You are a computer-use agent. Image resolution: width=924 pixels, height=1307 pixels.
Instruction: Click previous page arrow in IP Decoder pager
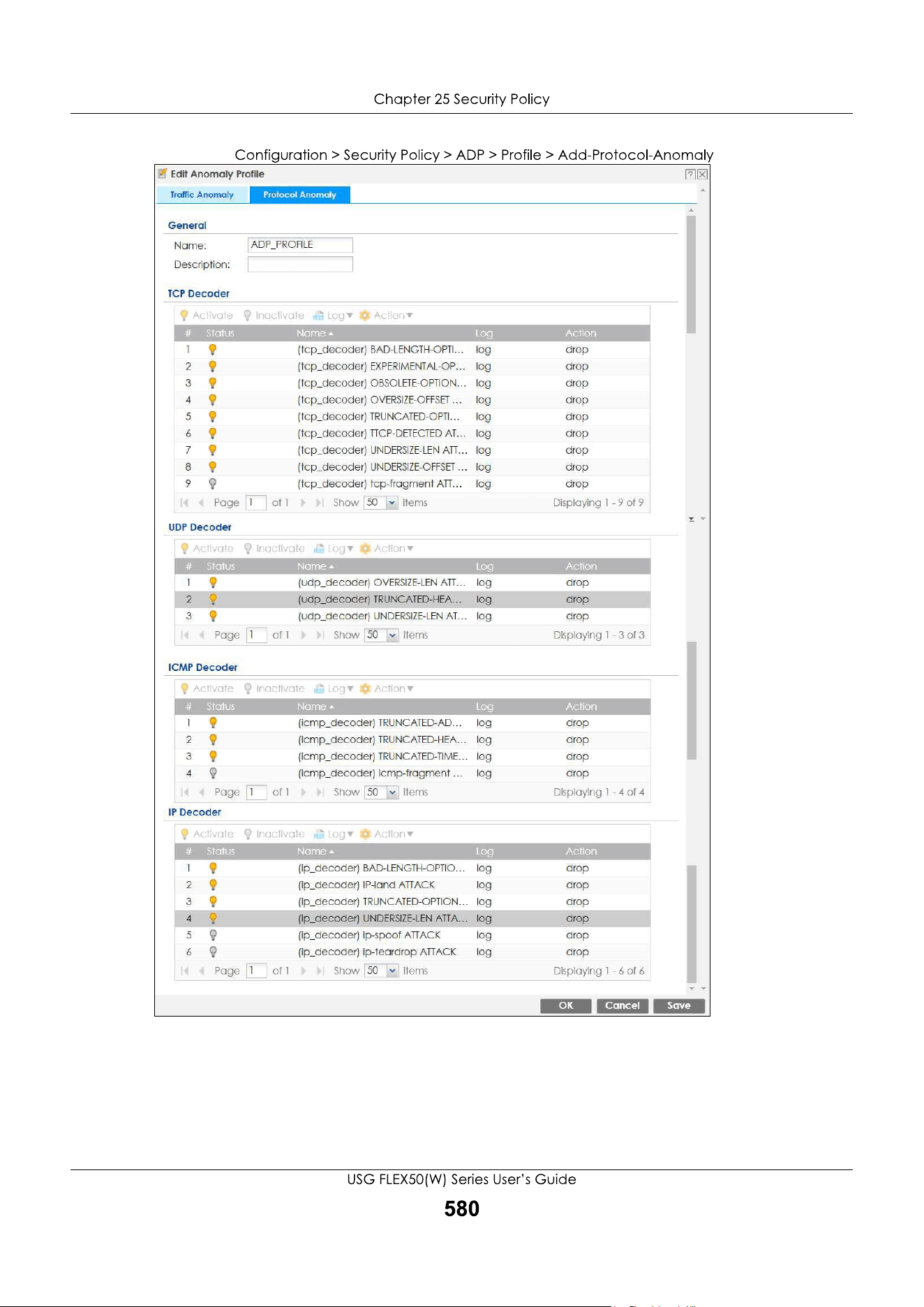(x=202, y=971)
